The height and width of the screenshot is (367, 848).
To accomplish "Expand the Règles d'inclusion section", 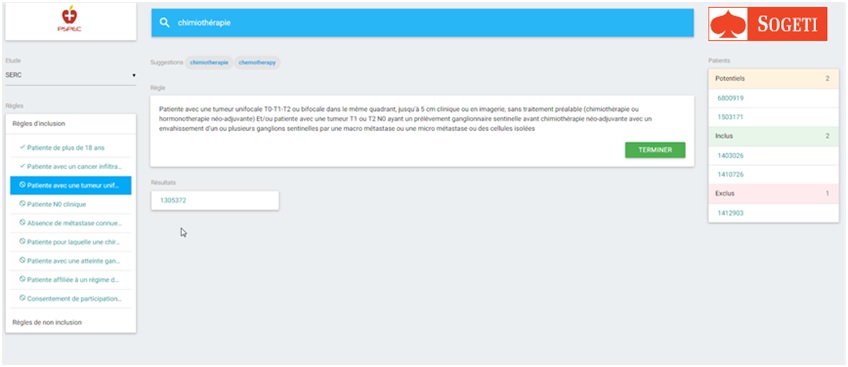I will pos(70,124).
